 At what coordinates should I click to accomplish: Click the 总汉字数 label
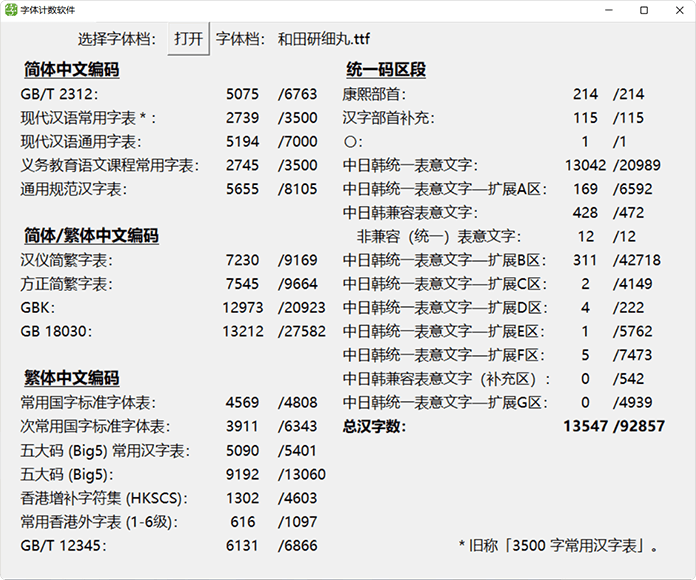point(374,427)
